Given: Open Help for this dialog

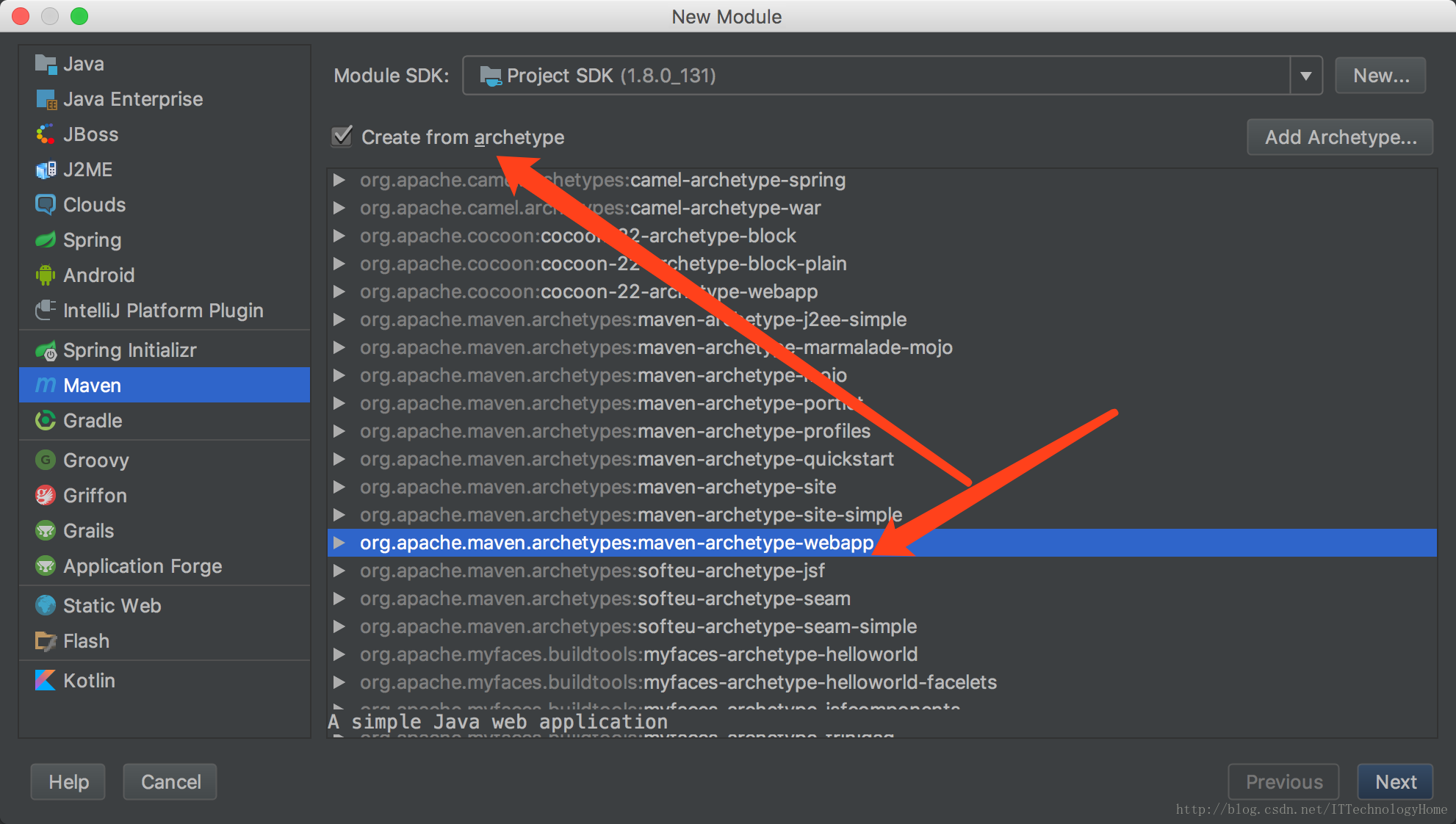Looking at the screenshot, I should pos(68,782).
